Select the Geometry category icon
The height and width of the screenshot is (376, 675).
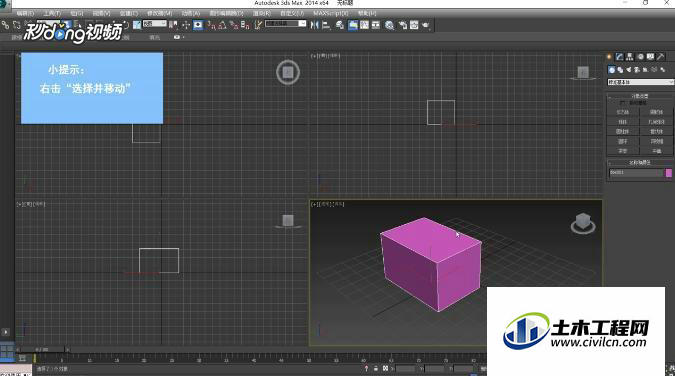(612, 69)
